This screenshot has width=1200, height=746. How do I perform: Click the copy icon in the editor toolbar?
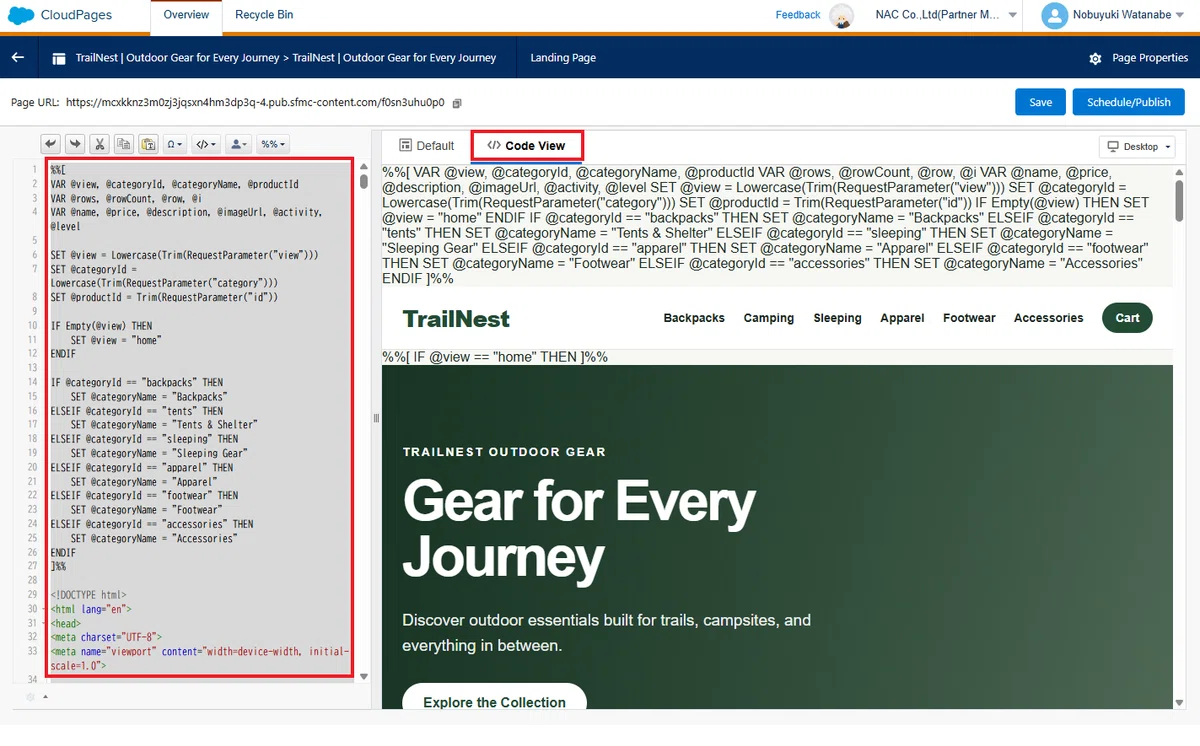coord(123,144)
